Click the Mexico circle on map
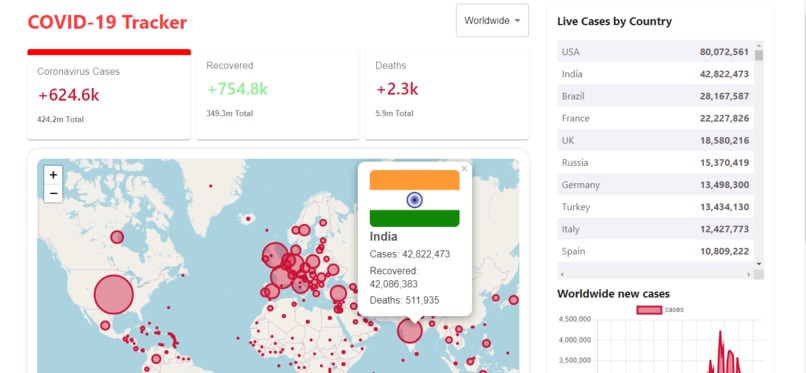Screen dimensions: 806x373 [x=105, y=325]
